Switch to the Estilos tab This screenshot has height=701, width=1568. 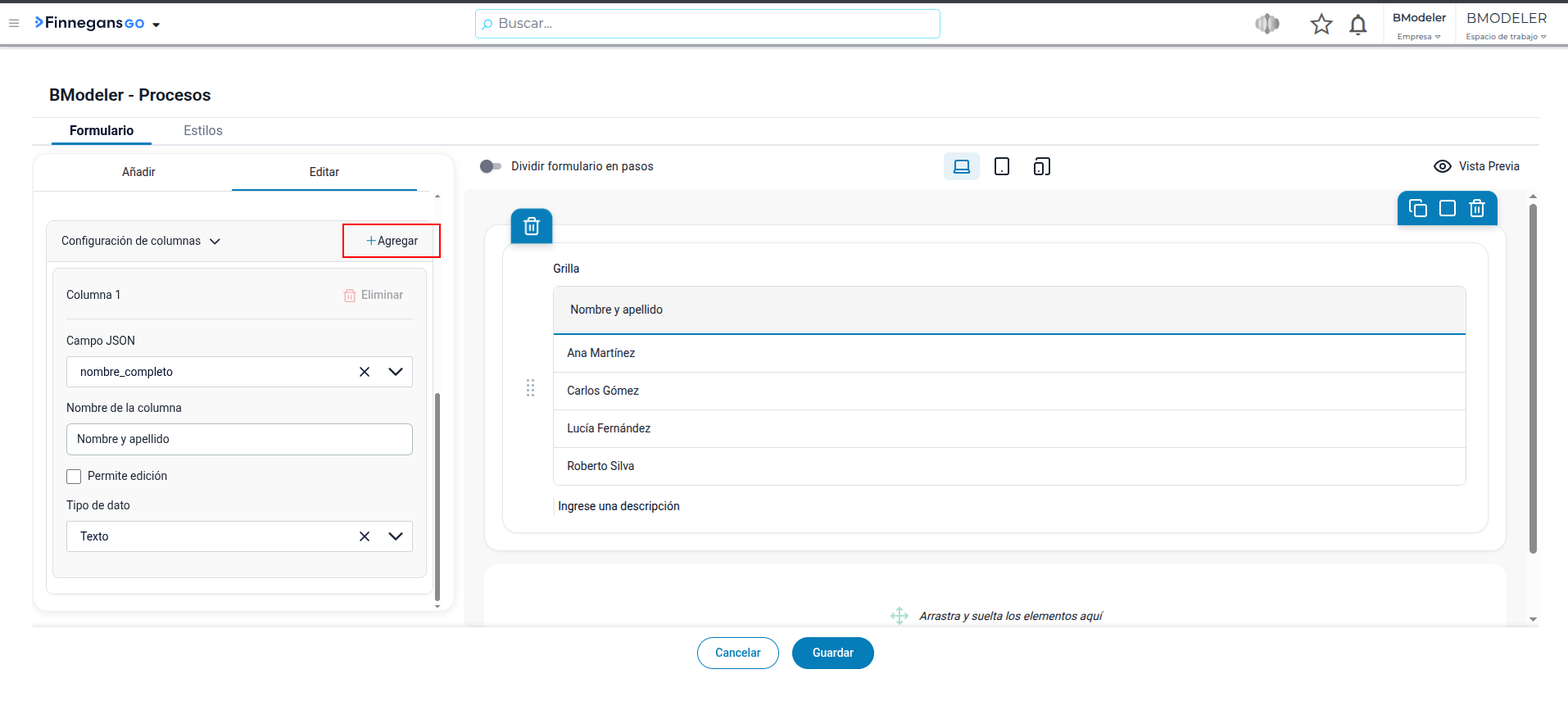point(203,130)
